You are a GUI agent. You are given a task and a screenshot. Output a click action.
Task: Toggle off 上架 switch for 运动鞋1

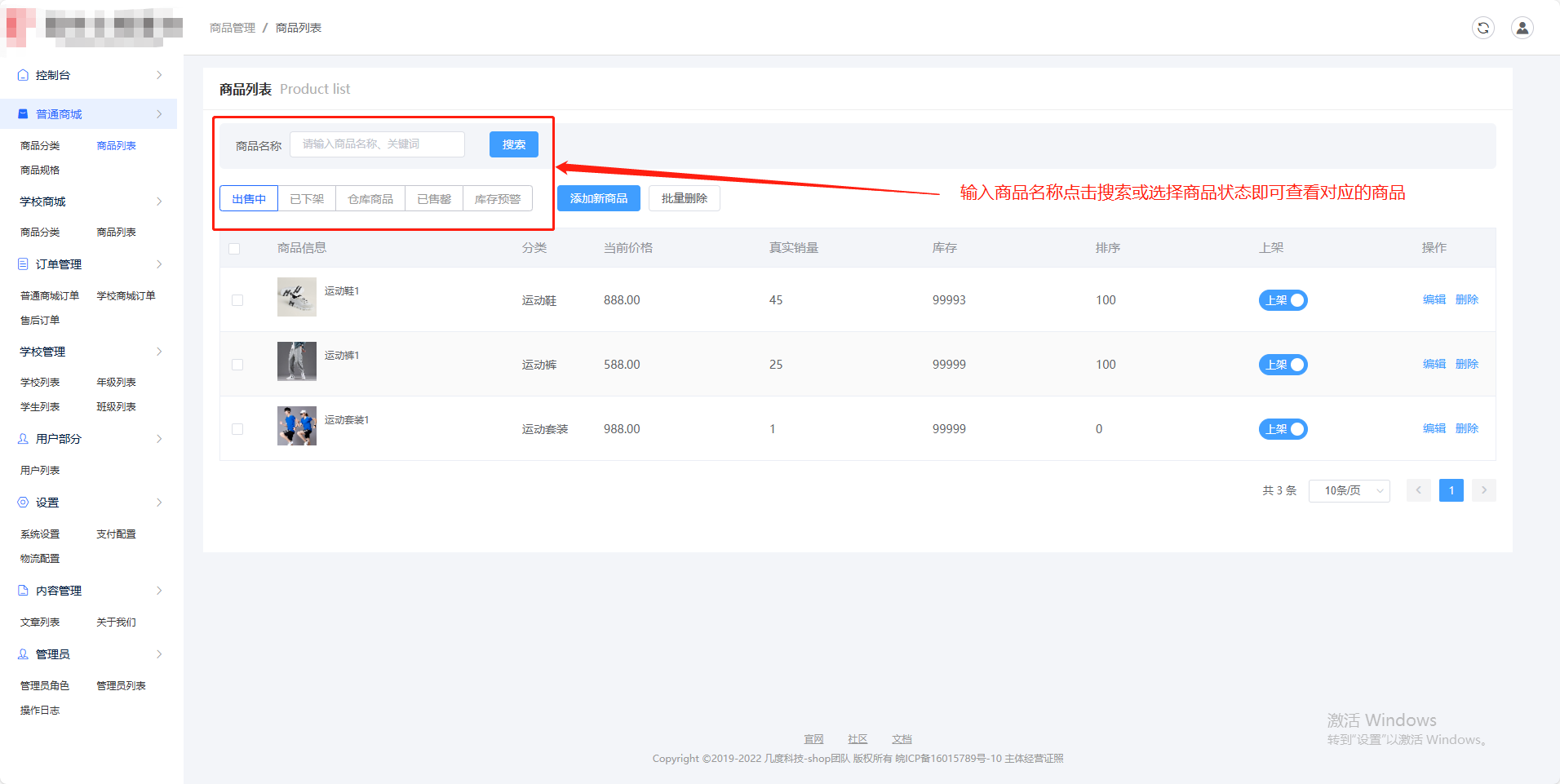click(x=1283, y=300)
